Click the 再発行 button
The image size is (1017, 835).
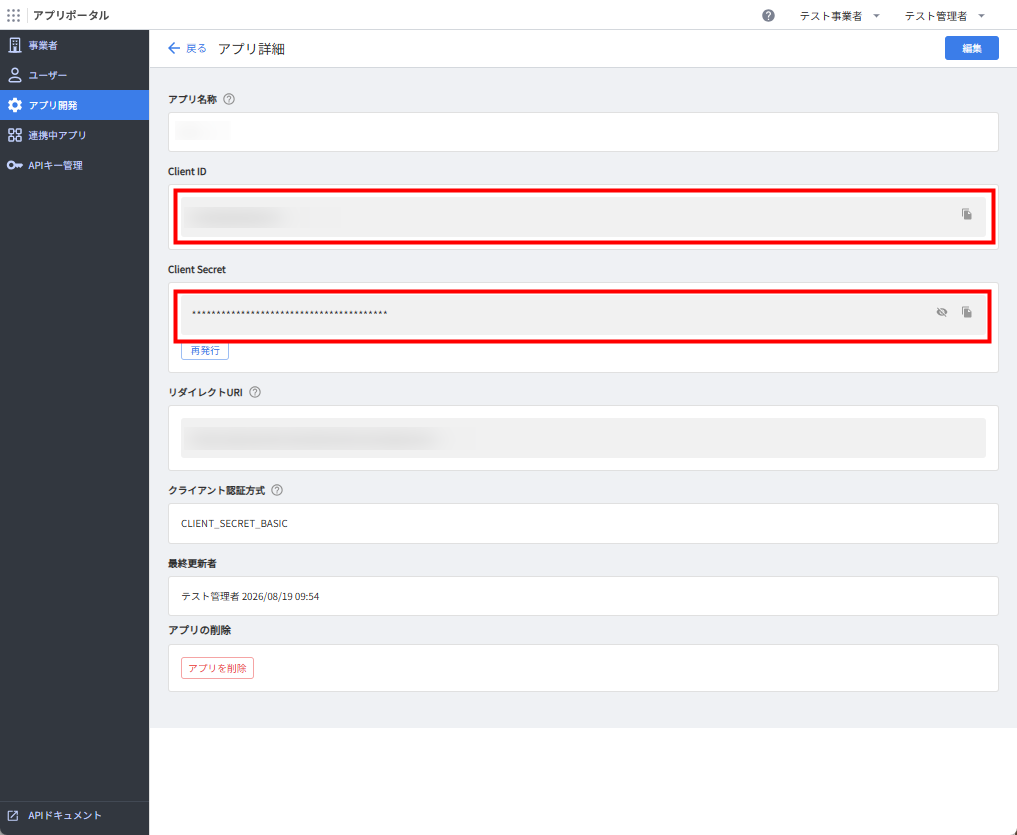[x=205, y=350]
